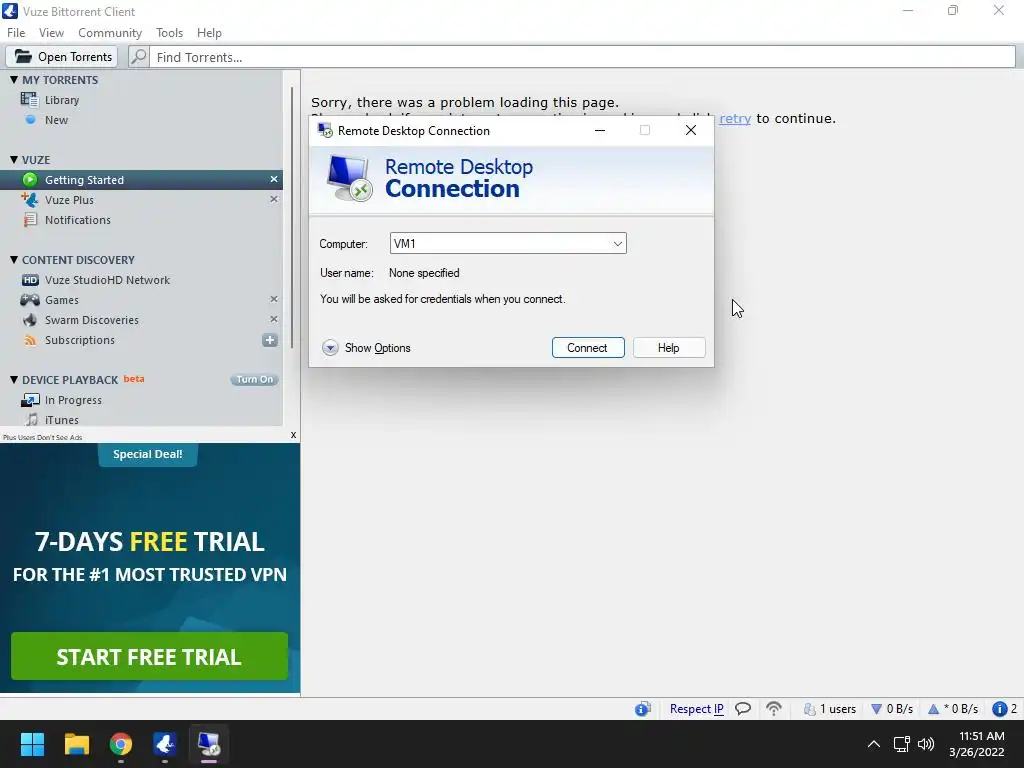Click the blue info alerts icon
The image size is (1024, 768).
[x=999, y=709]
